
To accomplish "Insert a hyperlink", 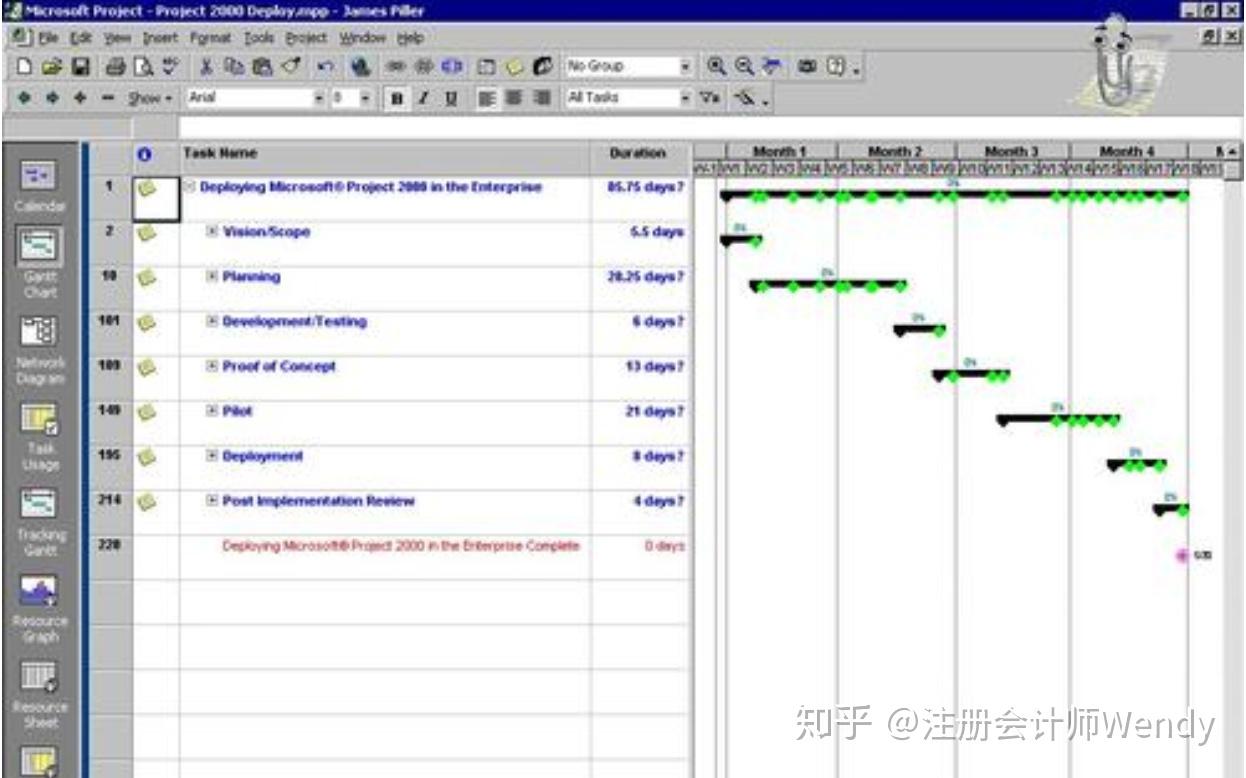I will 360,66.
